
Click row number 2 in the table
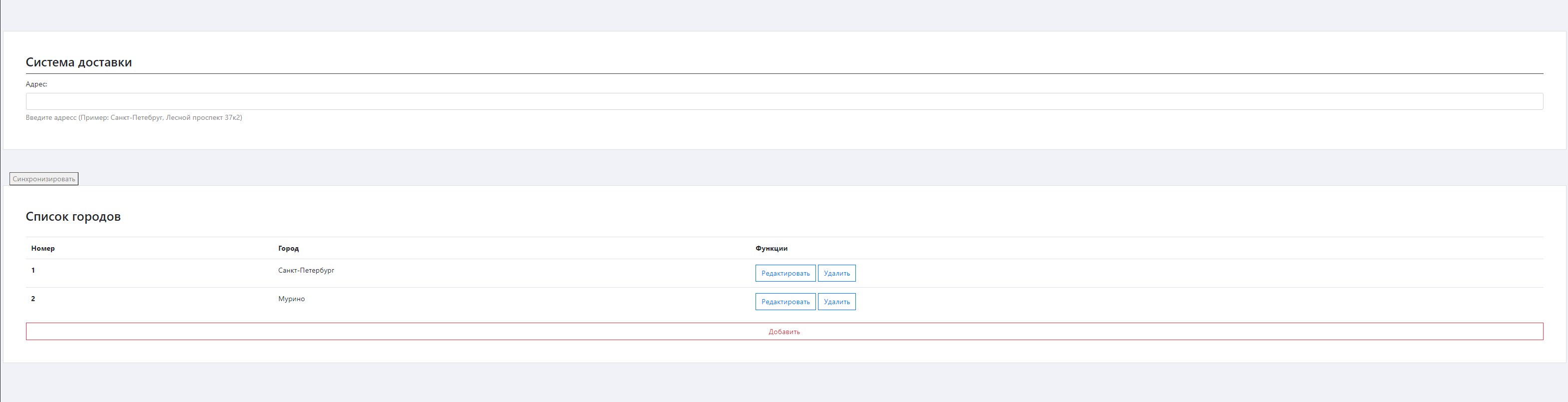(33, 299)
